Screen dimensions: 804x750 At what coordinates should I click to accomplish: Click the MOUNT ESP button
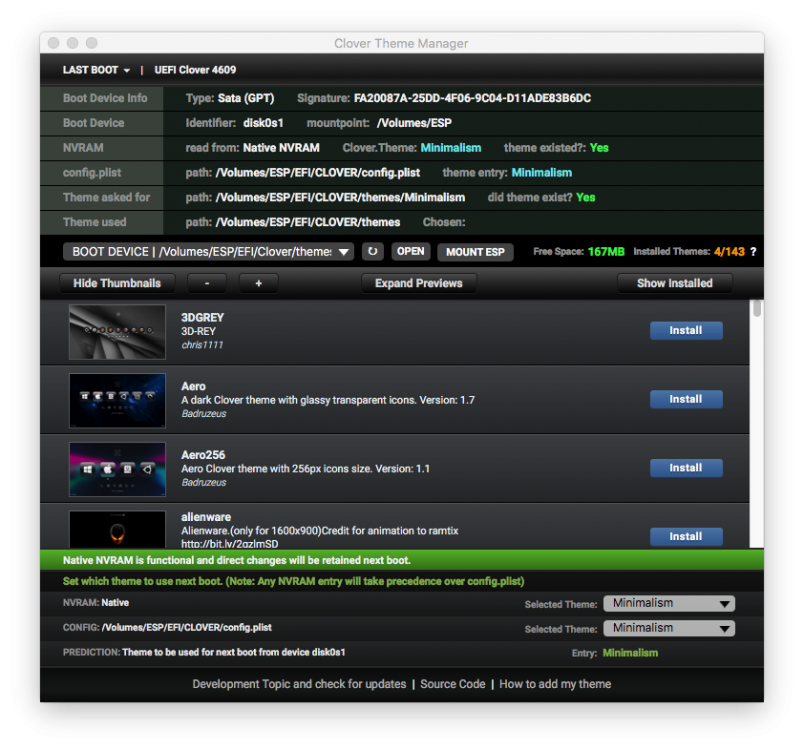[475, 252]
